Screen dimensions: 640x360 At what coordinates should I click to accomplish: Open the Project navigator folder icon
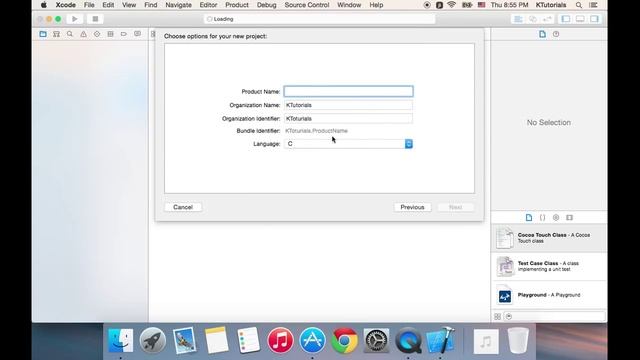point(43,34)
